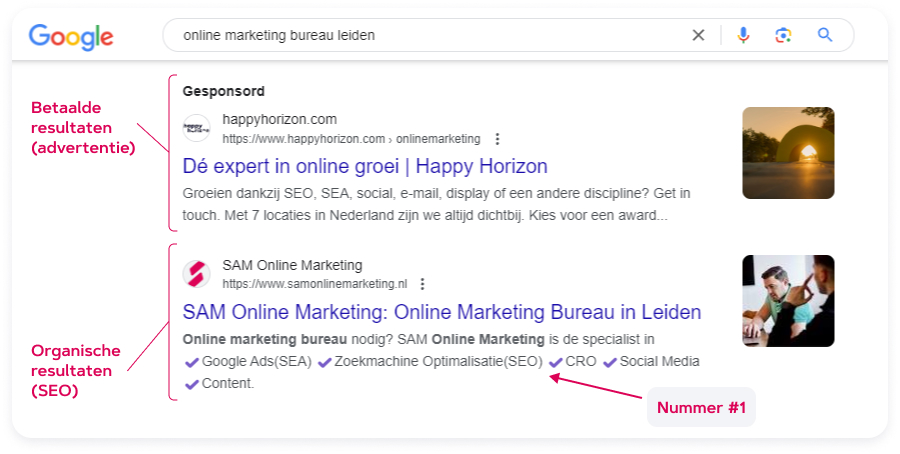Click the SAM result meeting photo thumbnail
The height and width of the screenshot is (454, 900).
[788, 300]
